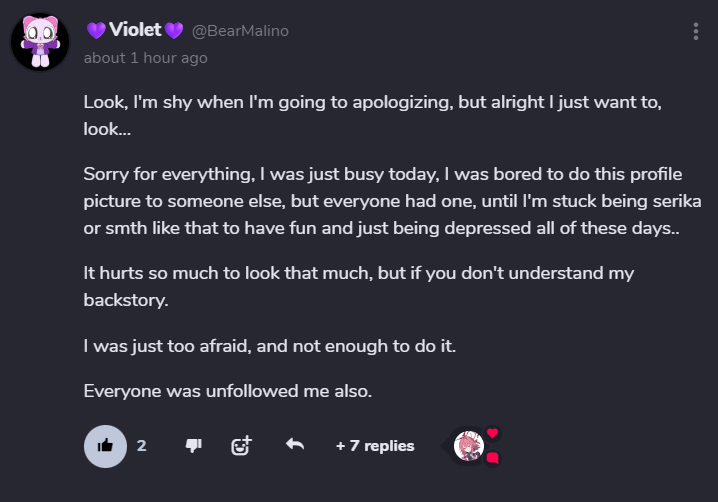Click the purple heart before Violet
The height and width of the screenshot is (502, 718).
[x=96, y=30]
